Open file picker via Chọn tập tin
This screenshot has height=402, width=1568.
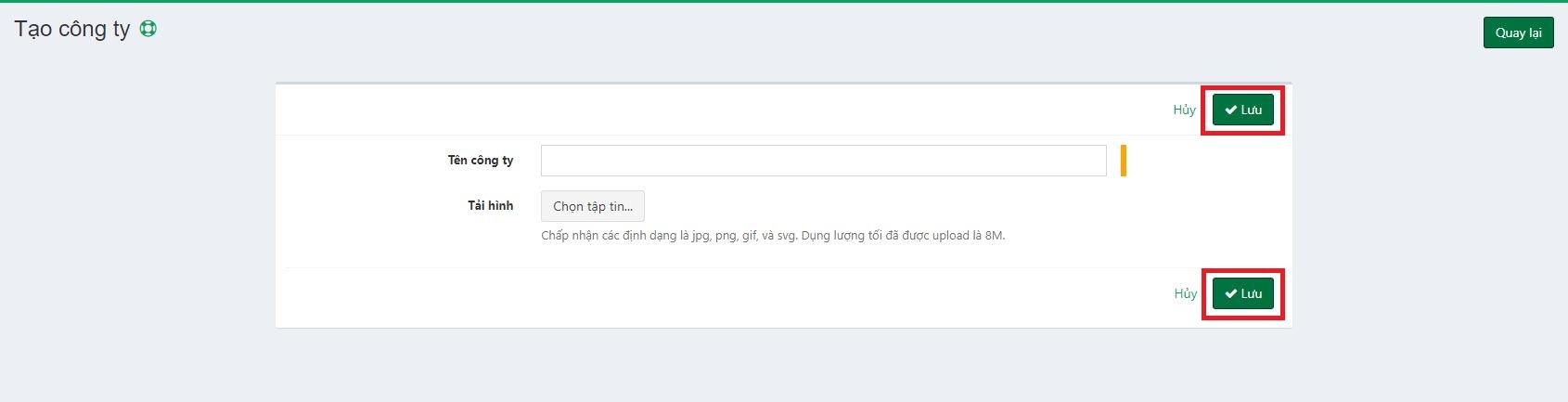pos(592,206)
